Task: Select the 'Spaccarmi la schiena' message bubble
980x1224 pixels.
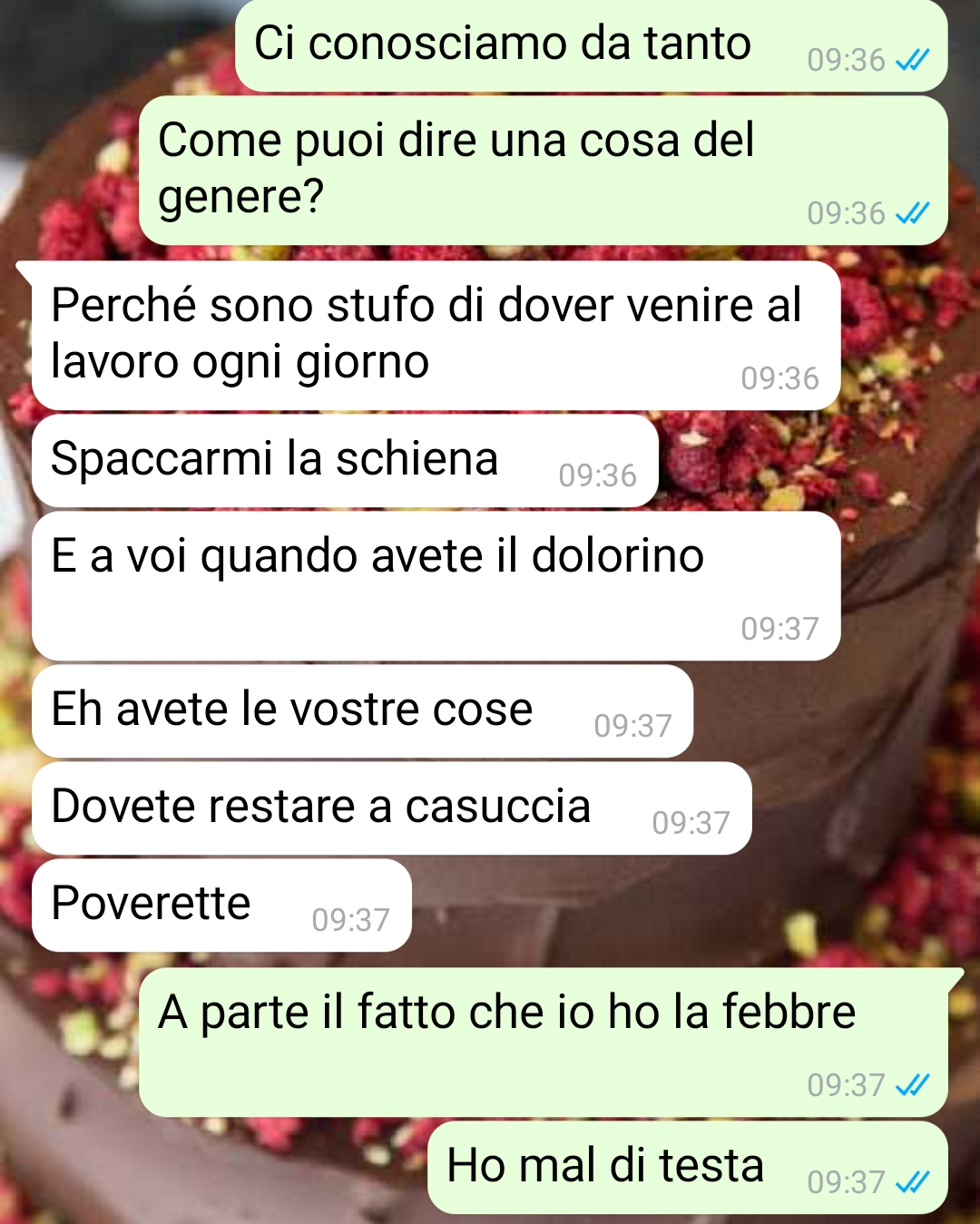Action: pyautogui.click(x=345, y=461)
